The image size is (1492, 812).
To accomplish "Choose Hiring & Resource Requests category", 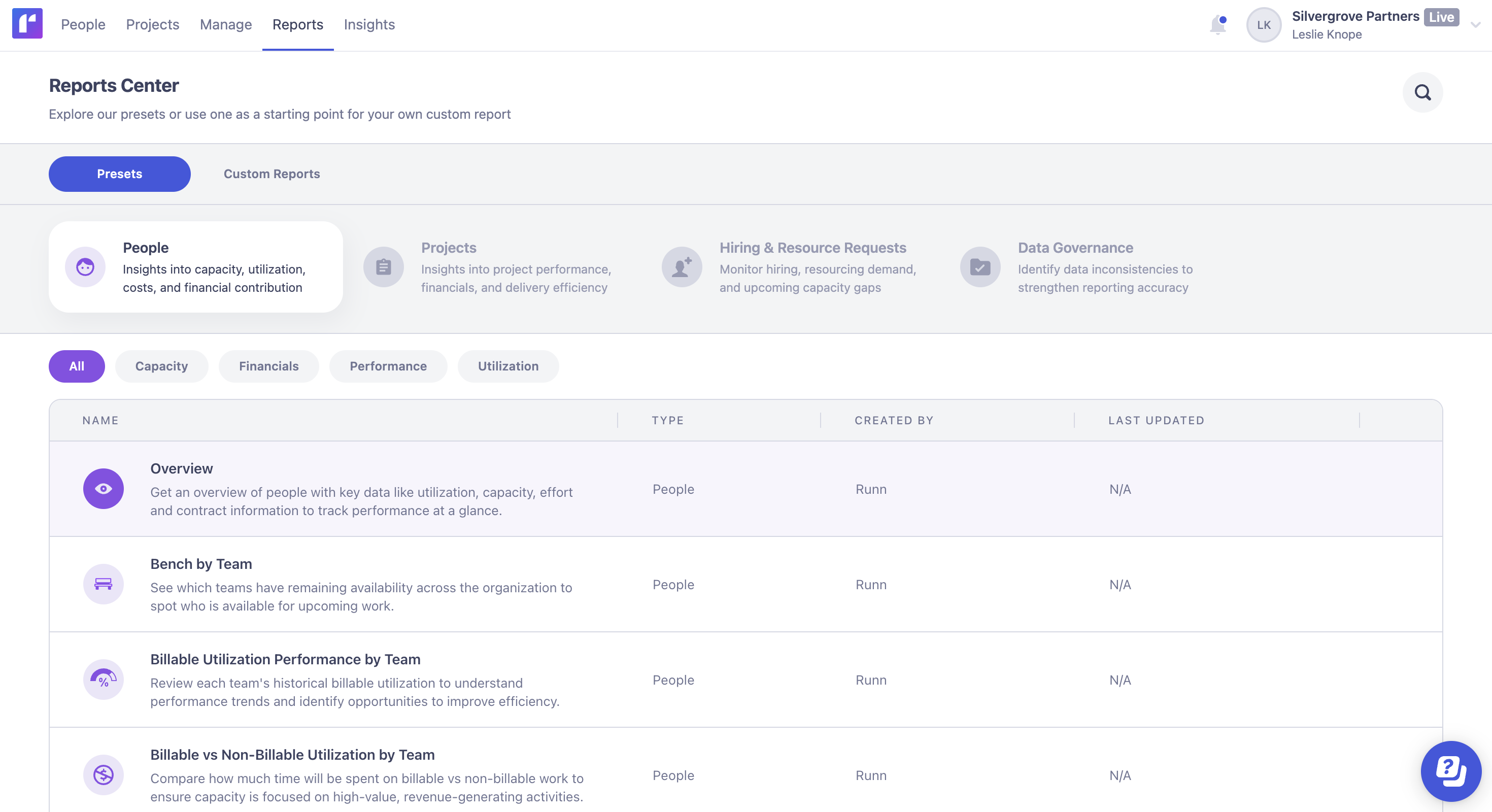I will 794,267.
